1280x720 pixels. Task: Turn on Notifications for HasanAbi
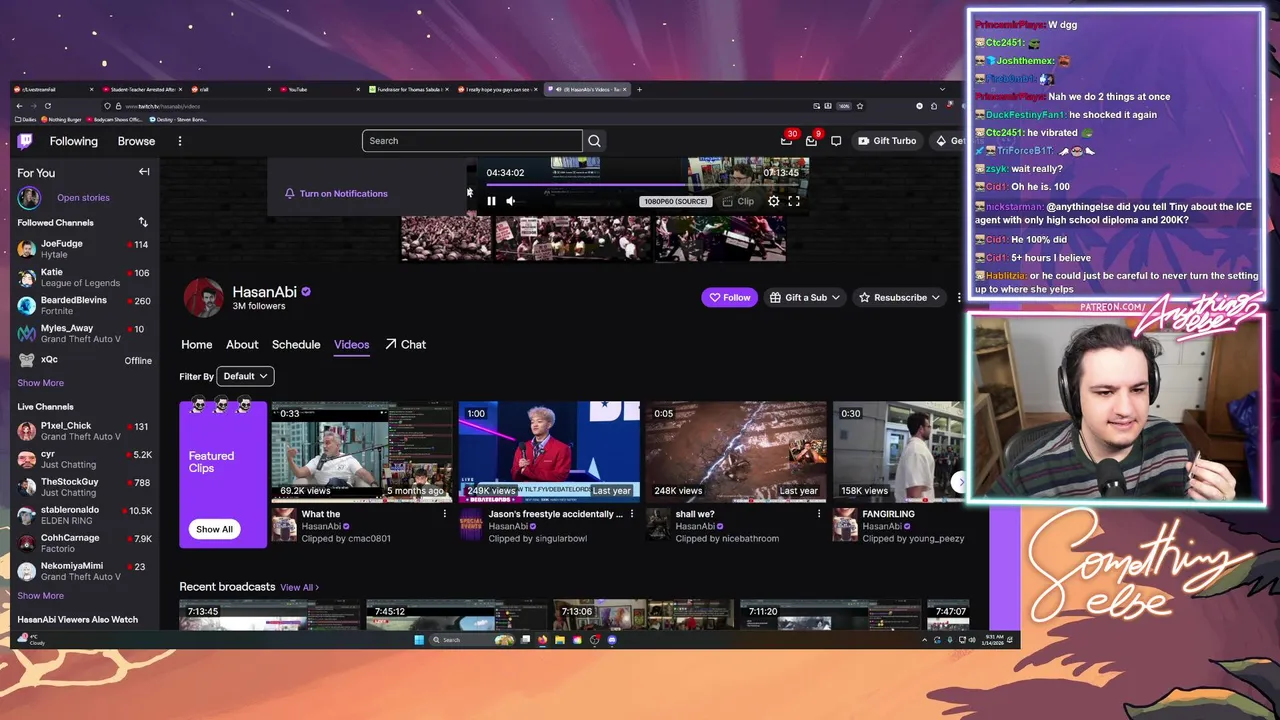[x=337, y=194]
